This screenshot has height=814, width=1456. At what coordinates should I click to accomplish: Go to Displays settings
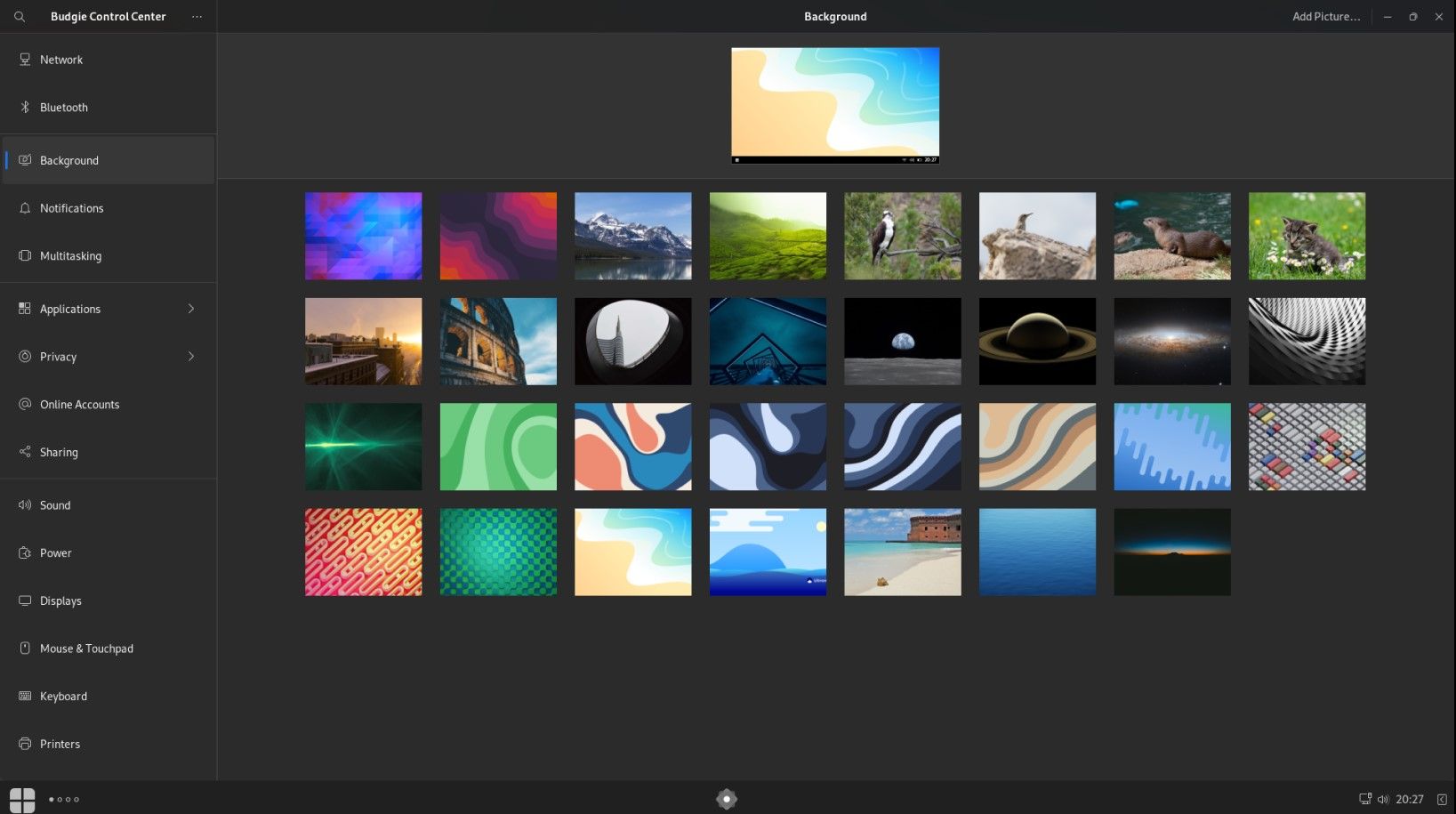point(60,600)
